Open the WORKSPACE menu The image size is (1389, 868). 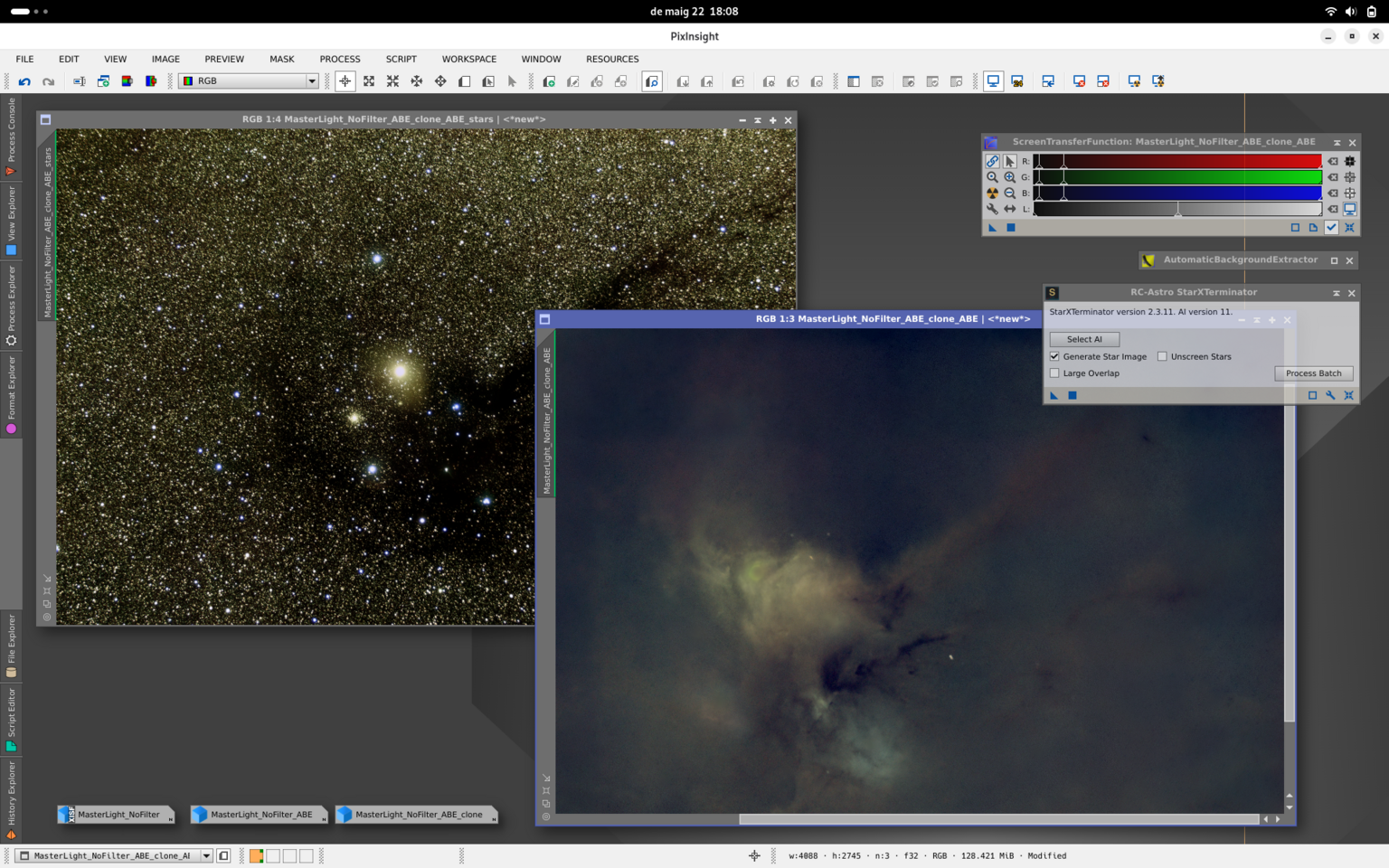coord(469,59)
